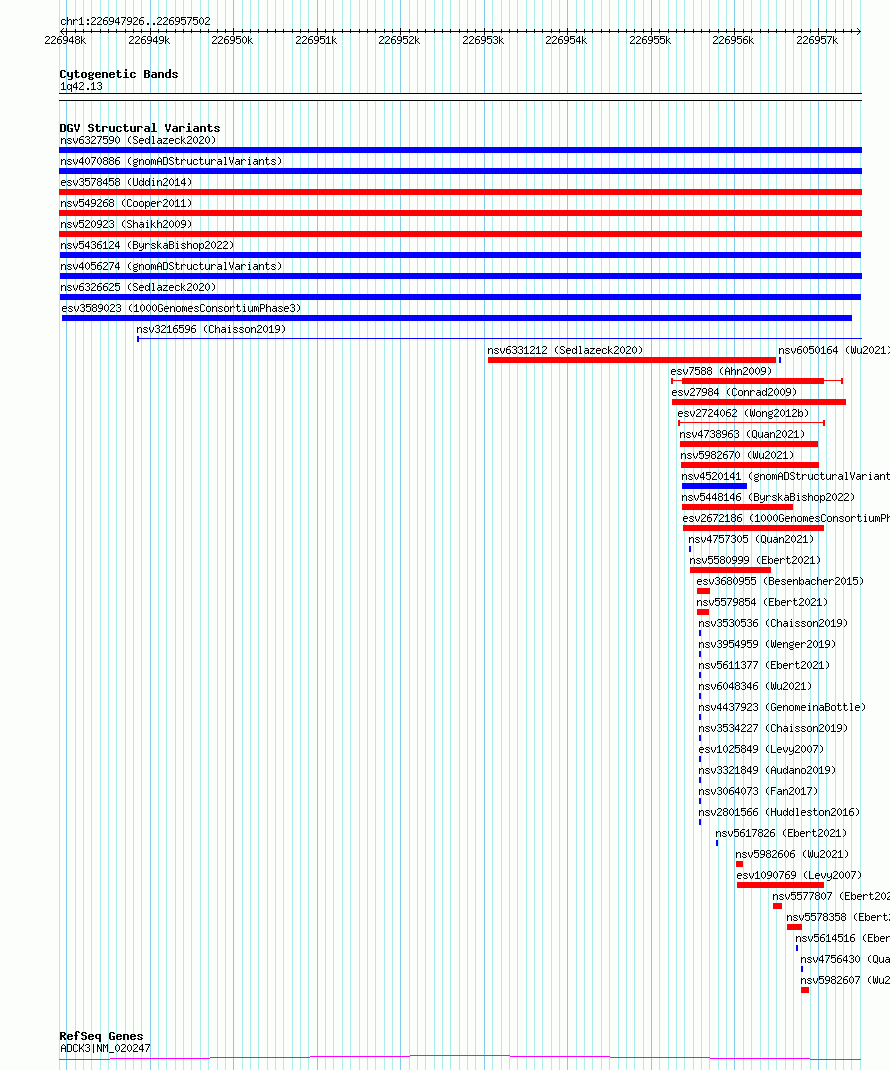Viewport: 890px width, 1070px height.
Task: Click nsv3321849 (Audano2019) label
Action: (x=767, y=770)
